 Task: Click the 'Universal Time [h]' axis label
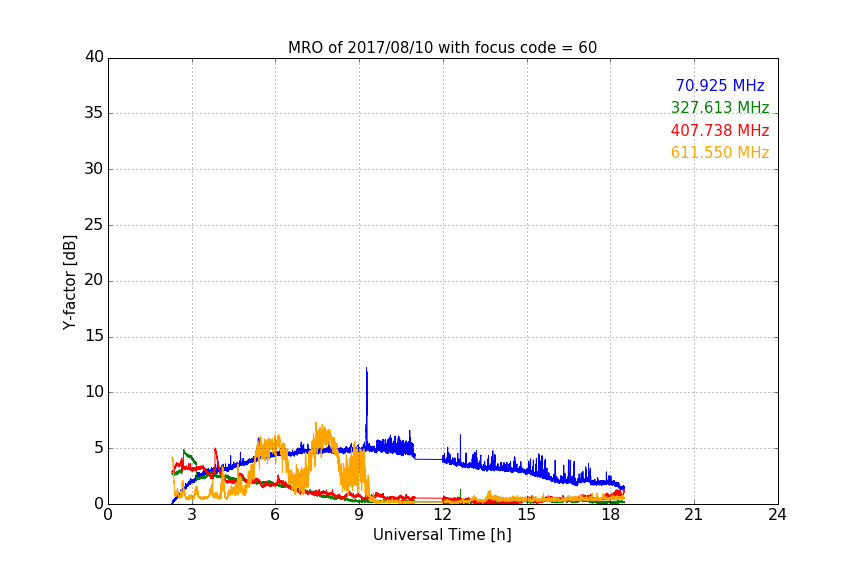442,535
